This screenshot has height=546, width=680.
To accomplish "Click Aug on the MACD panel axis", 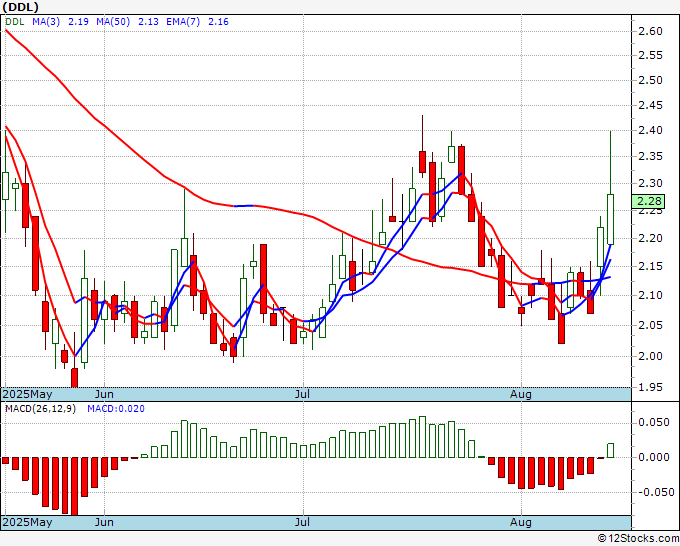I will click(x=520, y=522).
